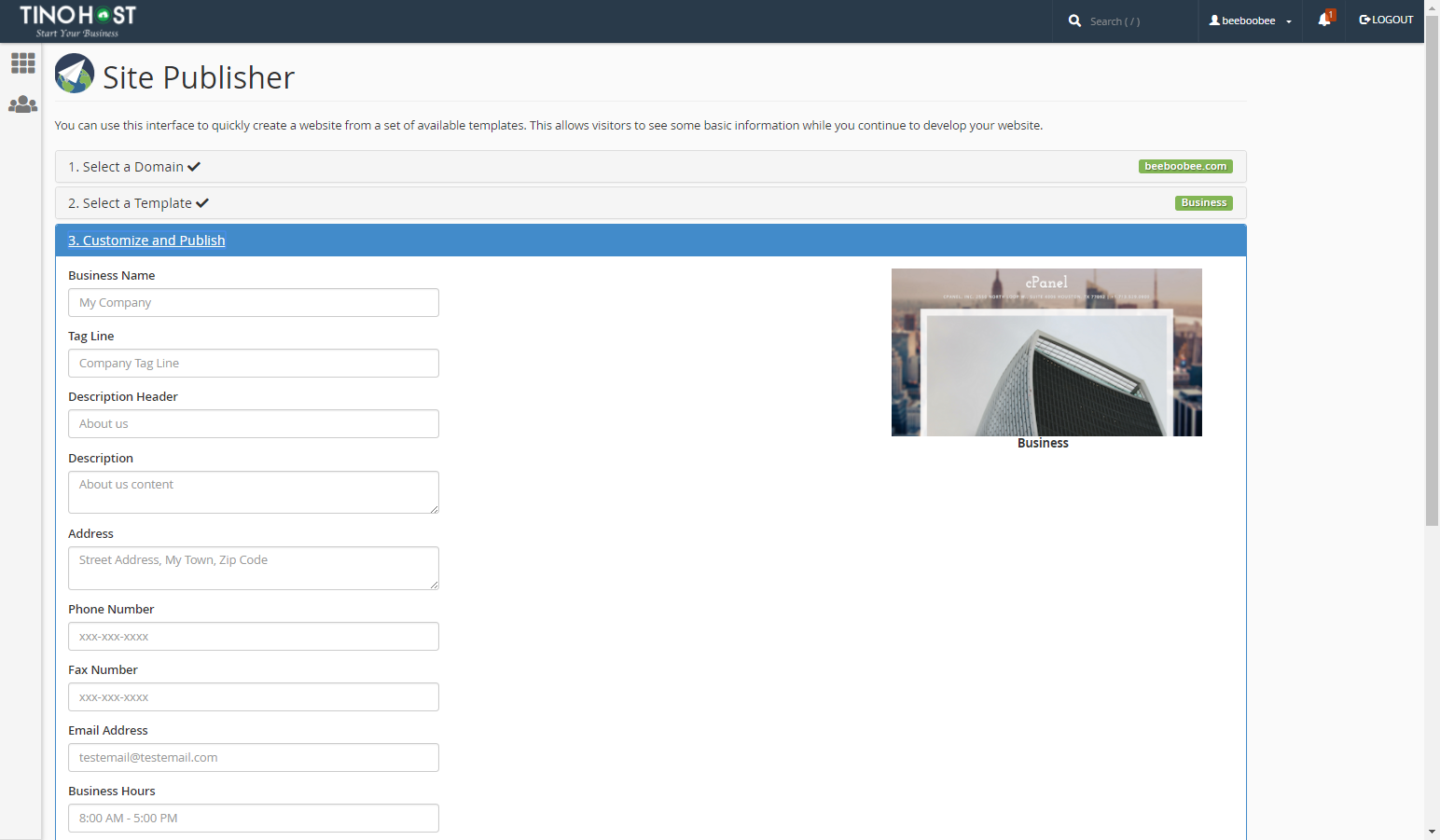Click into the Tag Line field
The width and height of the screenshot is (1440, 840).
click(x=254, y=364)
